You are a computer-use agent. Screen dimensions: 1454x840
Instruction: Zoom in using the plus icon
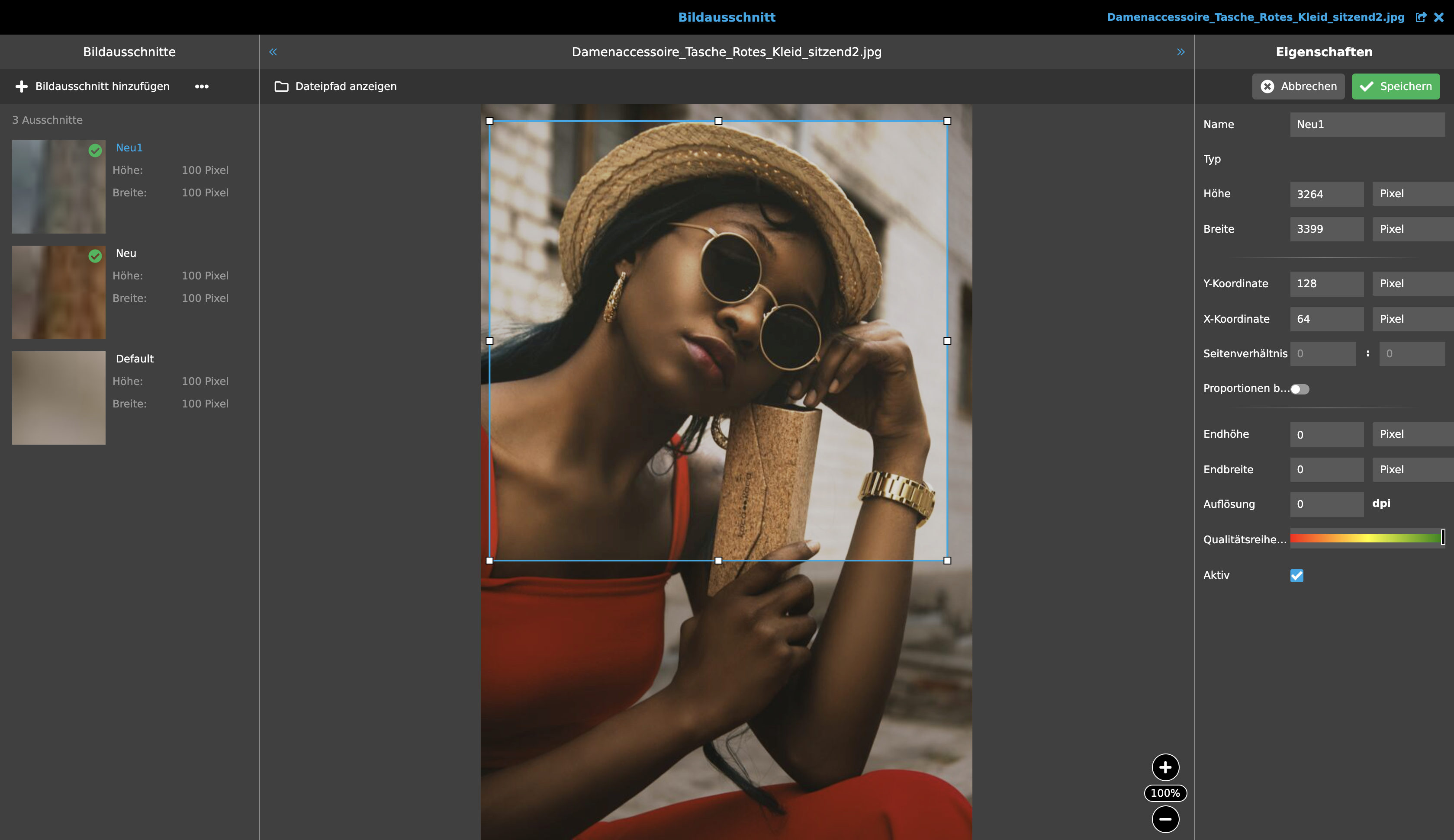click(1165, 767)
